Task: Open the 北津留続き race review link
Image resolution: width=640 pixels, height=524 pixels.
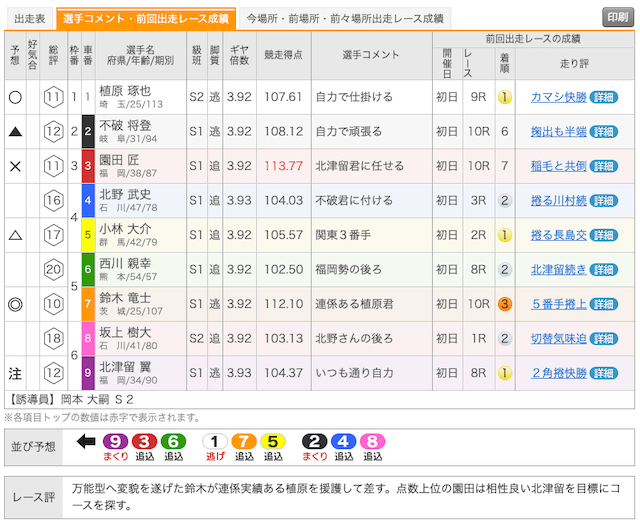Action: (558, 270)
